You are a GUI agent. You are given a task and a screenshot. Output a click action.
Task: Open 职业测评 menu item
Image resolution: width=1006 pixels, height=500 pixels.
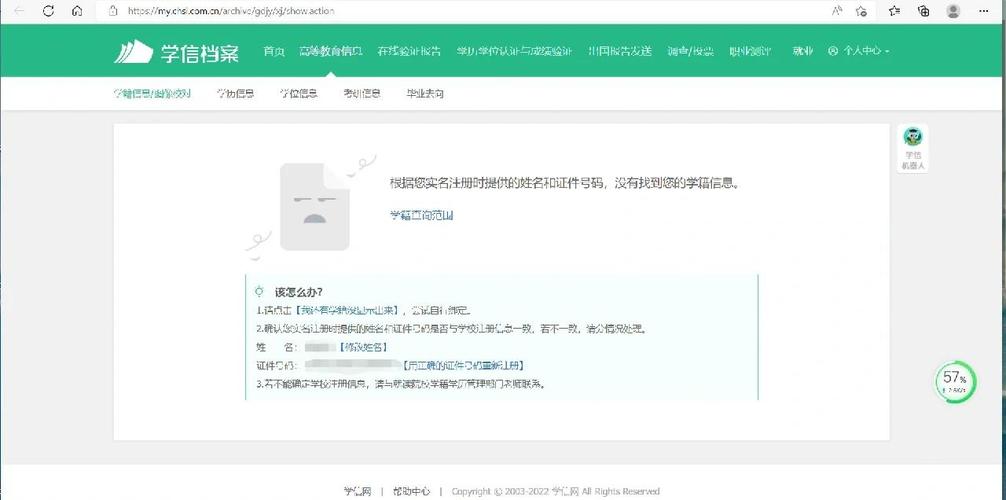[750, 51]
